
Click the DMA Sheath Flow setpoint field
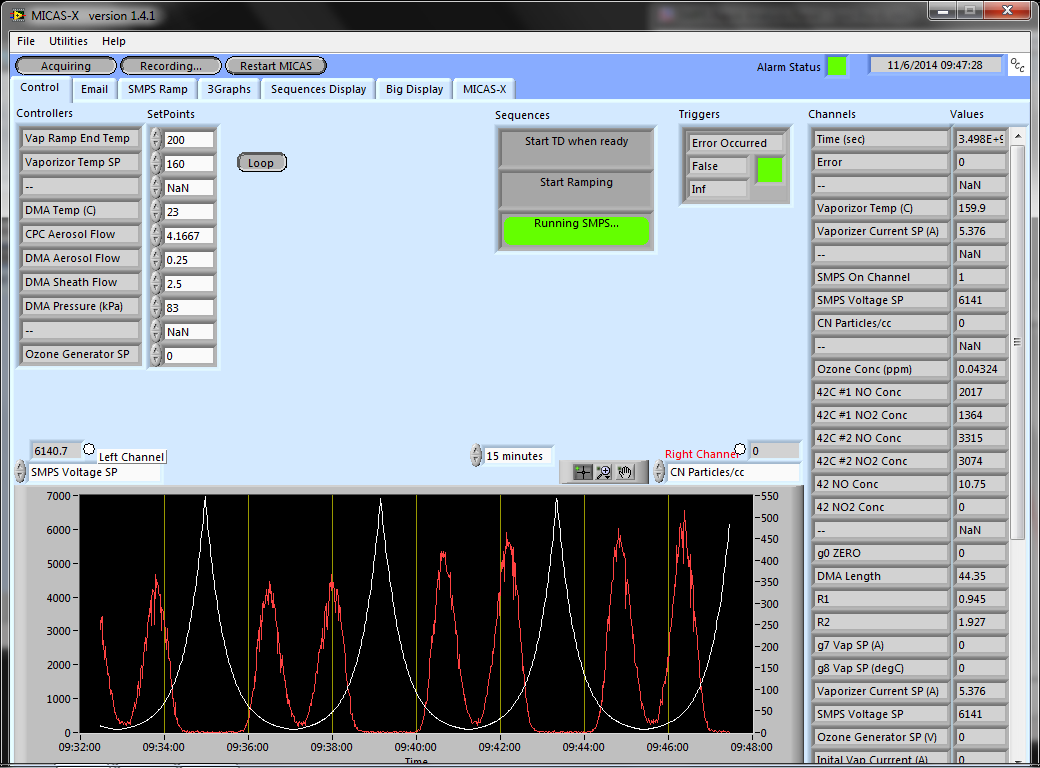[x=189, y=284]
